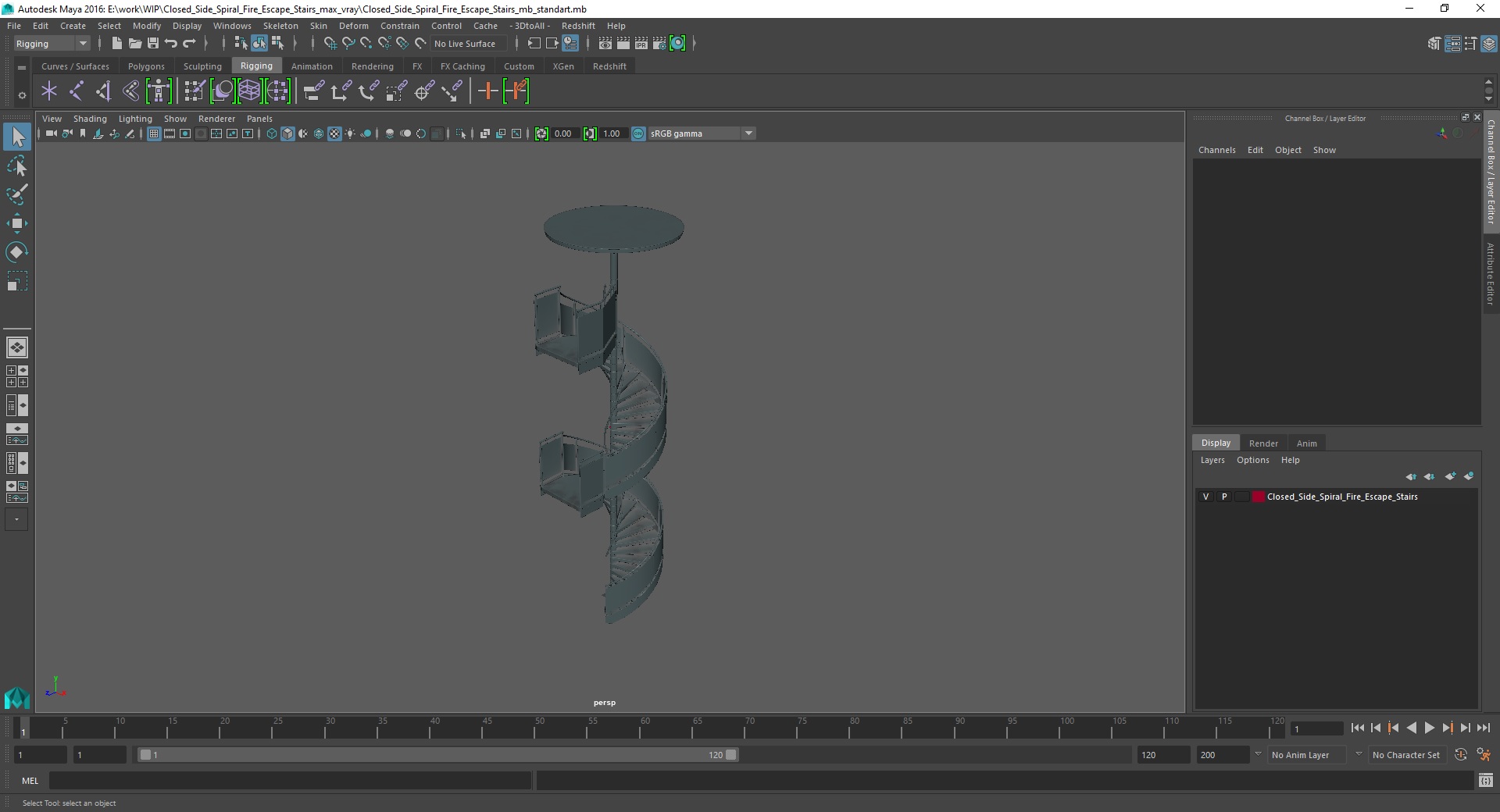This screenshot has height=812, width=1500.
Task: Open Render Settings icon
Action: click(x=659, y=44)
